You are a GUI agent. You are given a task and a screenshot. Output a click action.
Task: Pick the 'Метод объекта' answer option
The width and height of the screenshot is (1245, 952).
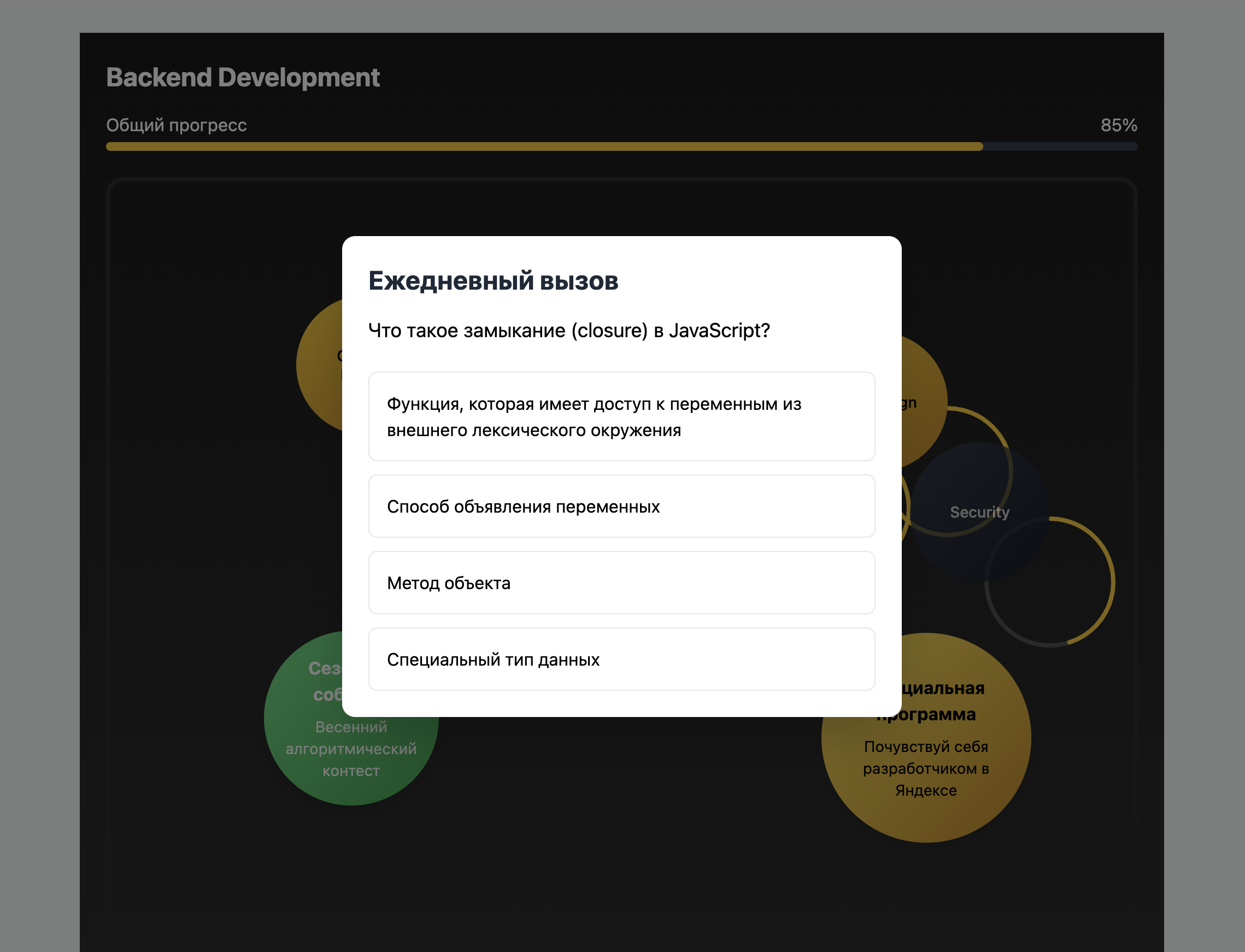point(621,583)
